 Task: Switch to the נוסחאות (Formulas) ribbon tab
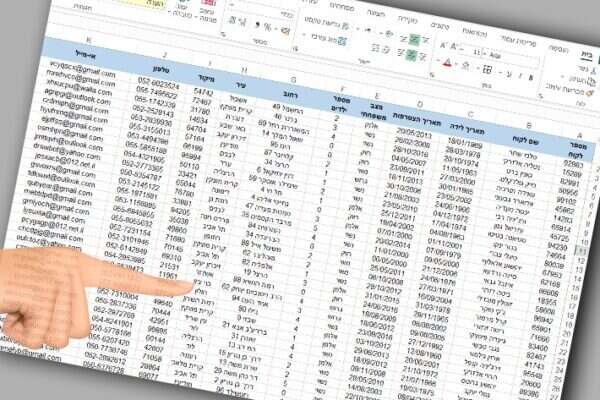[x=475, y=32]
